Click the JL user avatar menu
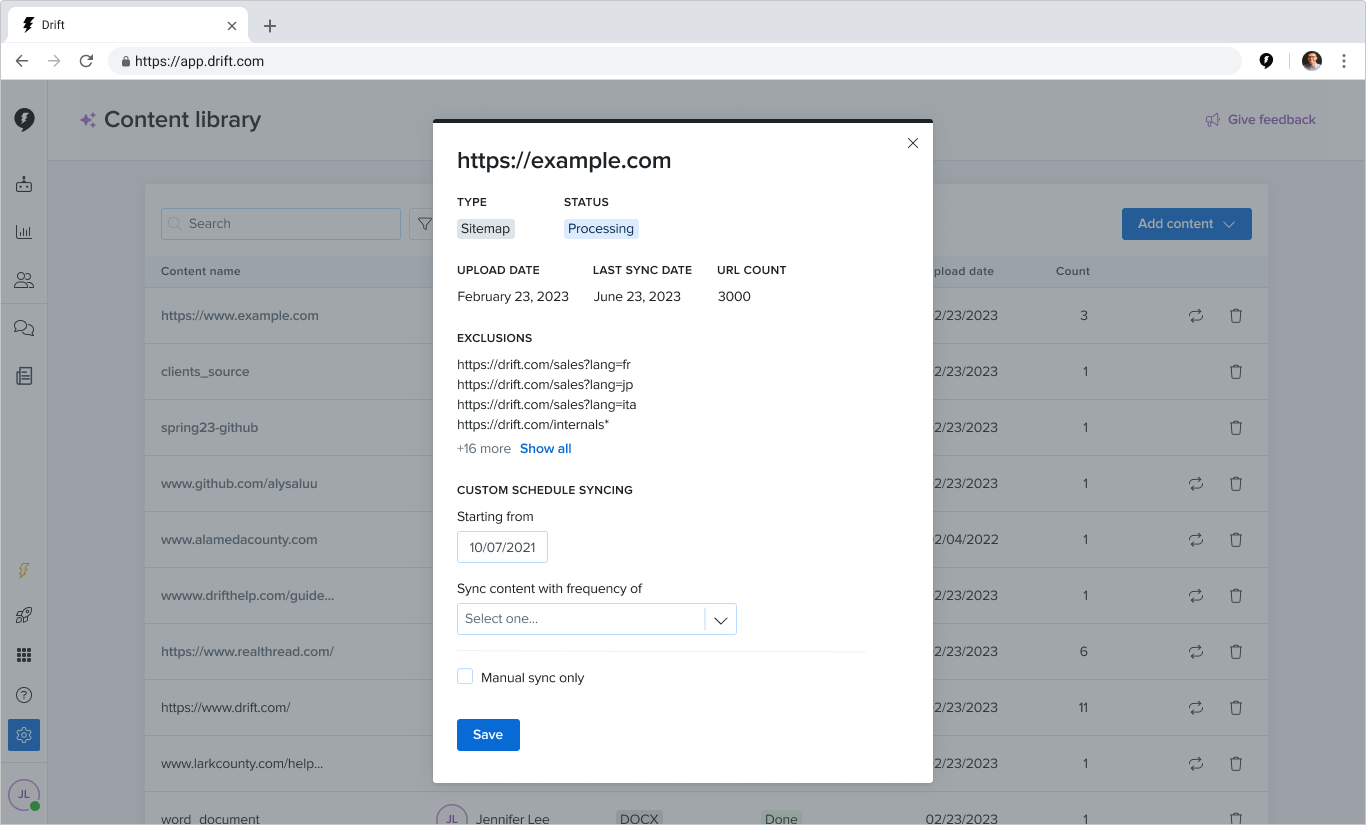Viewport: 1366px width, 825px height. (x=24, y=794)
